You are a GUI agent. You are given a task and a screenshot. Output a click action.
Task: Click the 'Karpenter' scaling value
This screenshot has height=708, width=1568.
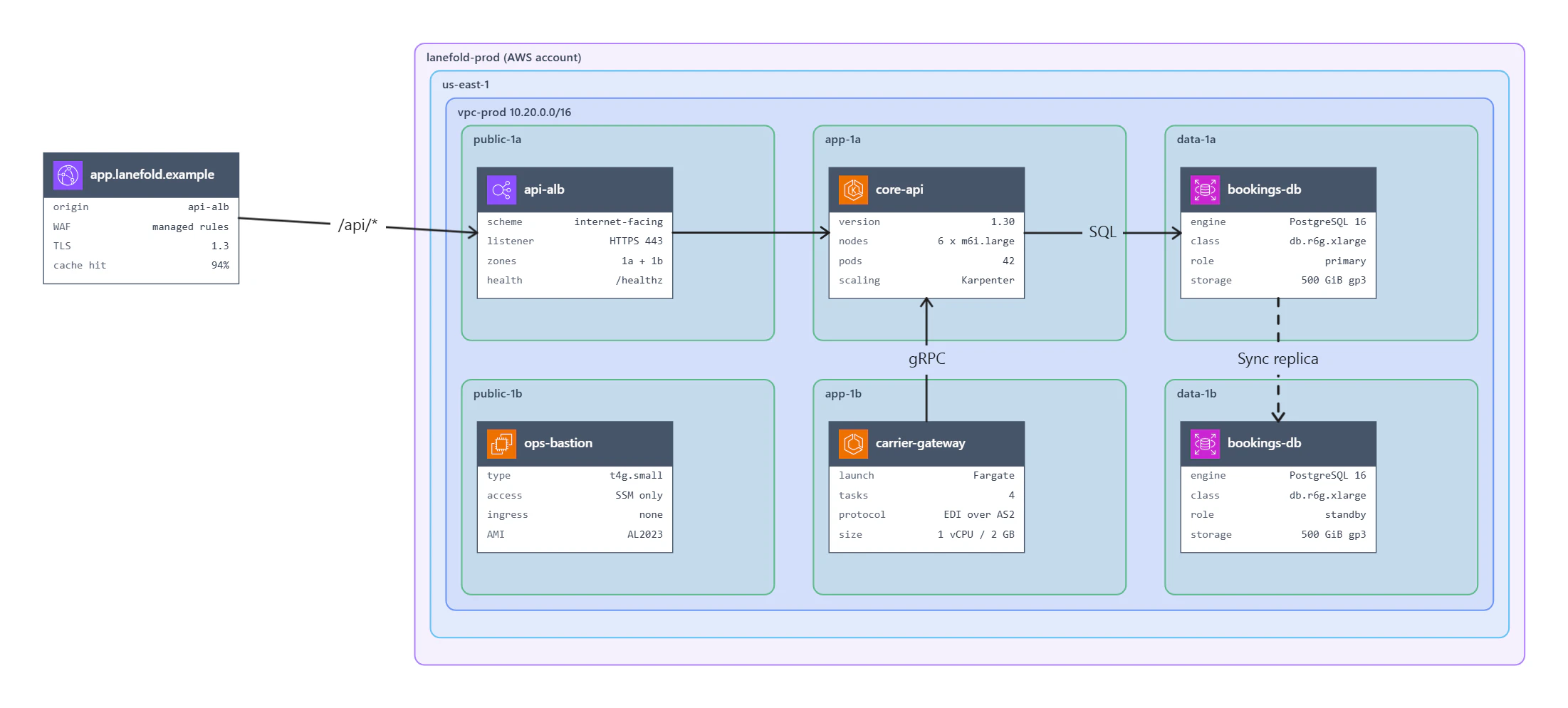988,281
